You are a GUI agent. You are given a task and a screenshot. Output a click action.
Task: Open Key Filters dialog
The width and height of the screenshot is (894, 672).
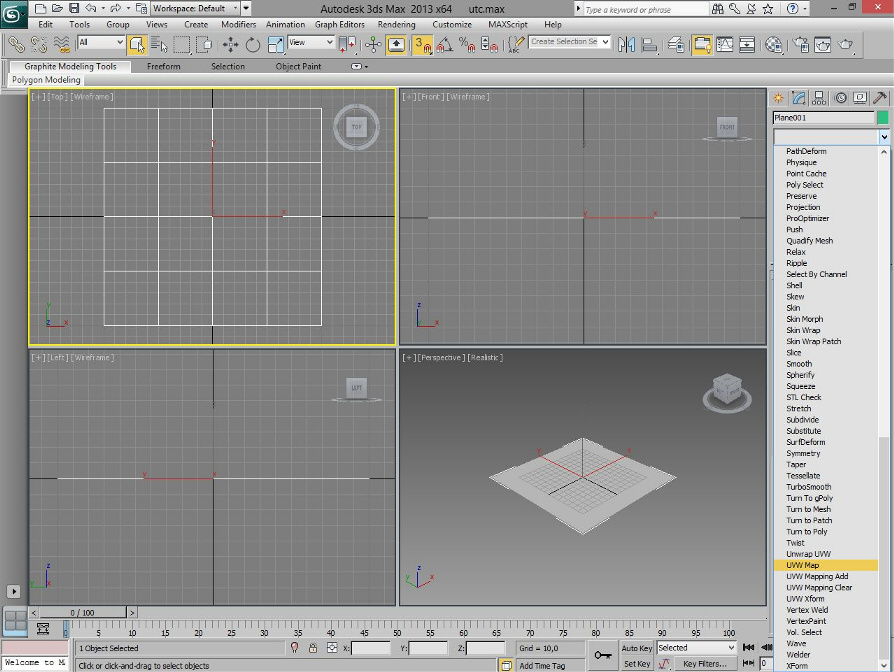[x=705, y=664]
